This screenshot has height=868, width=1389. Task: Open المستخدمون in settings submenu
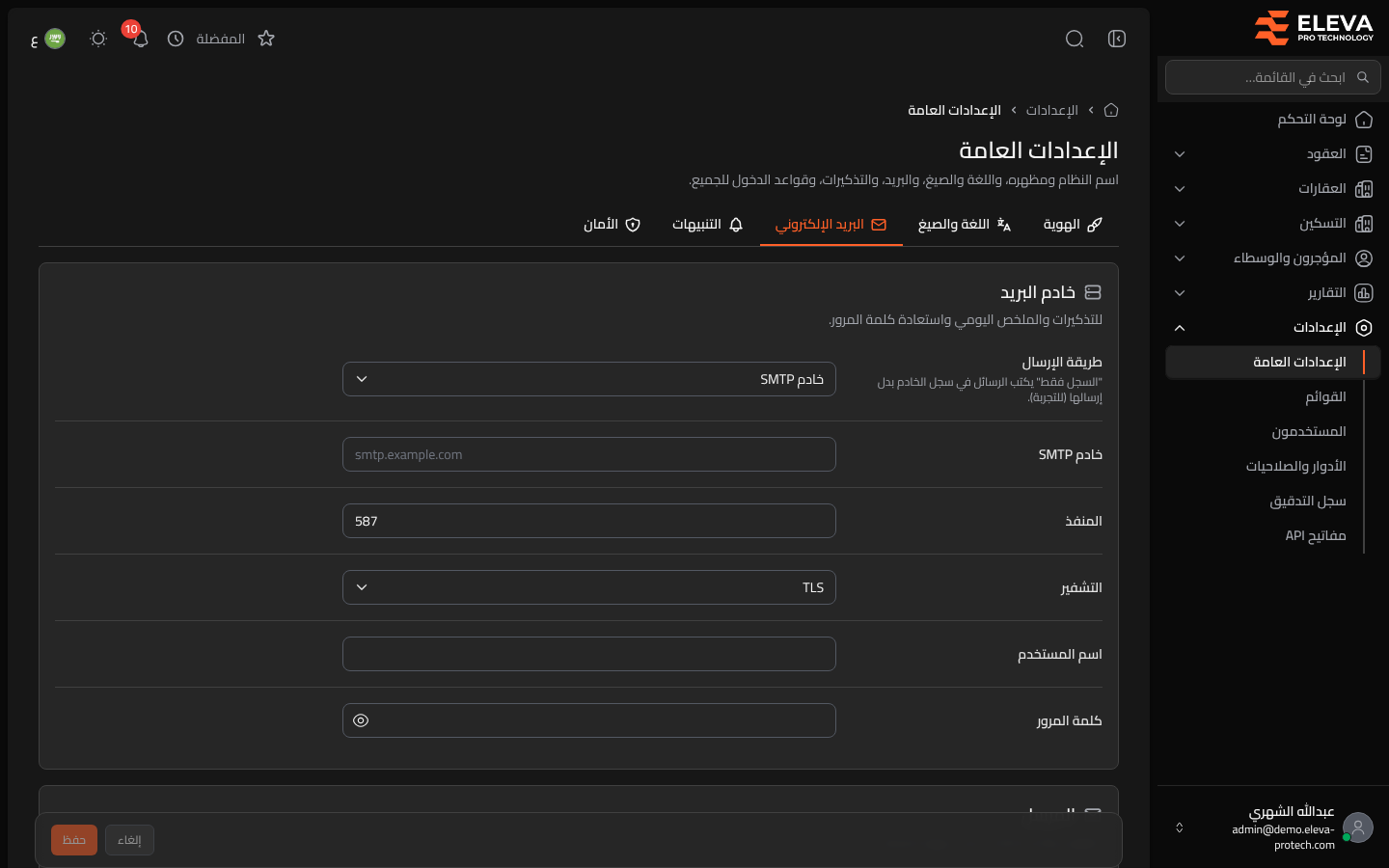[1309, 432]
